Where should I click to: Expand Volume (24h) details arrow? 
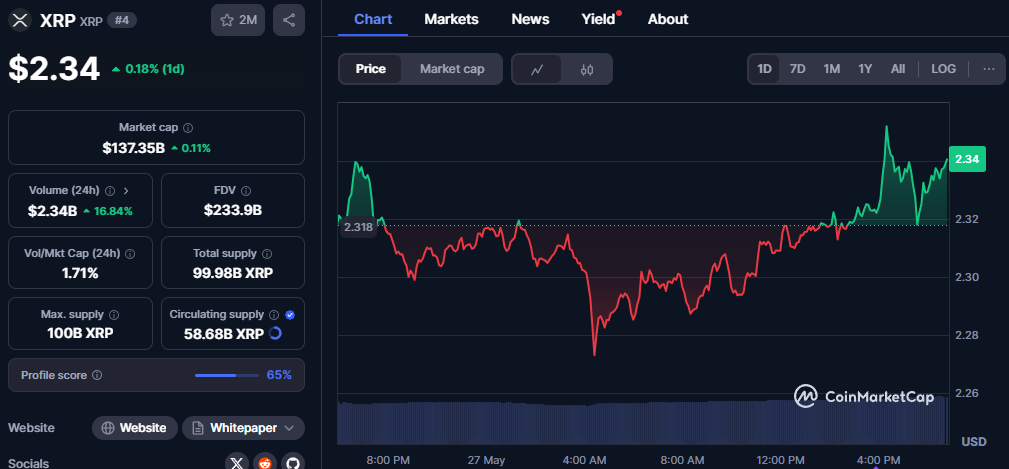126,190
